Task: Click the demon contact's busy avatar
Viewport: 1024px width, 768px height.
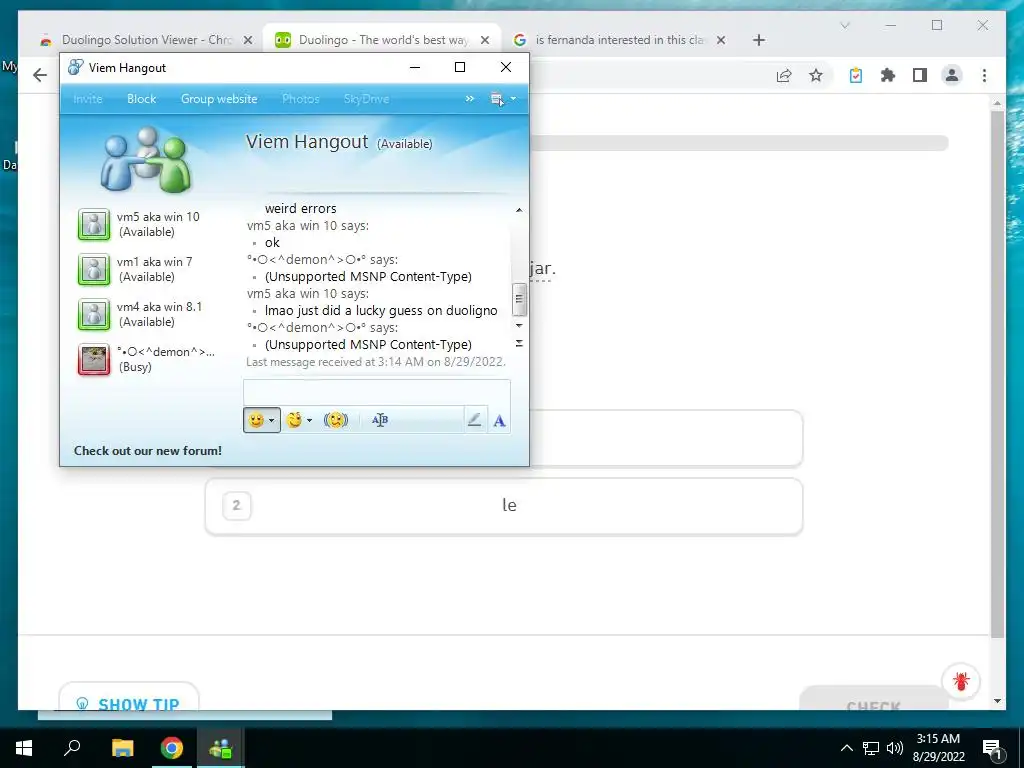Action: tap(94, 359)
